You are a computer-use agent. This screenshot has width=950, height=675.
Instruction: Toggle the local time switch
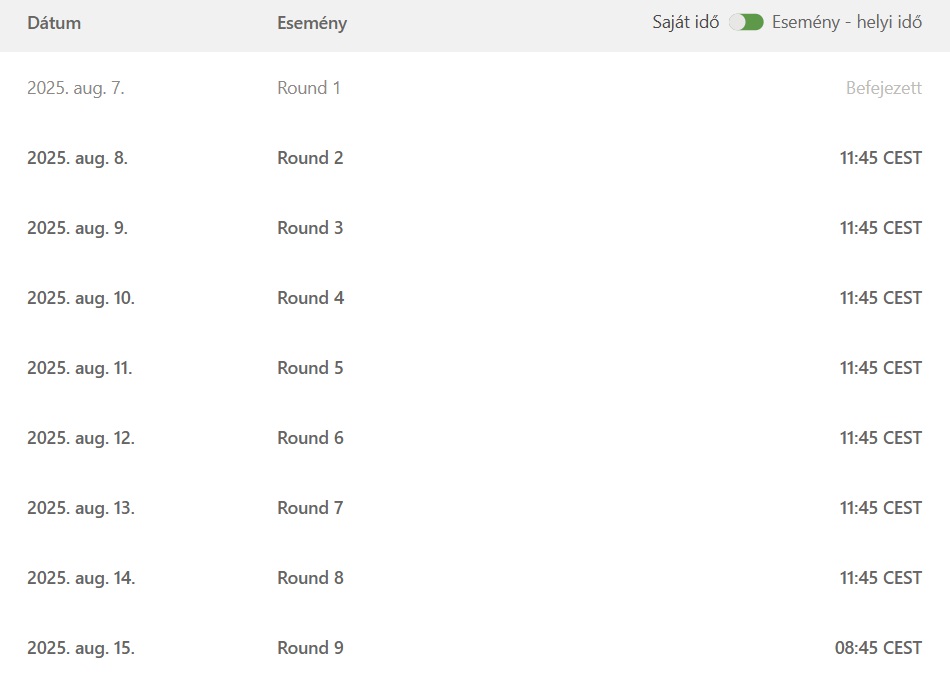click(x=746, y=22)
